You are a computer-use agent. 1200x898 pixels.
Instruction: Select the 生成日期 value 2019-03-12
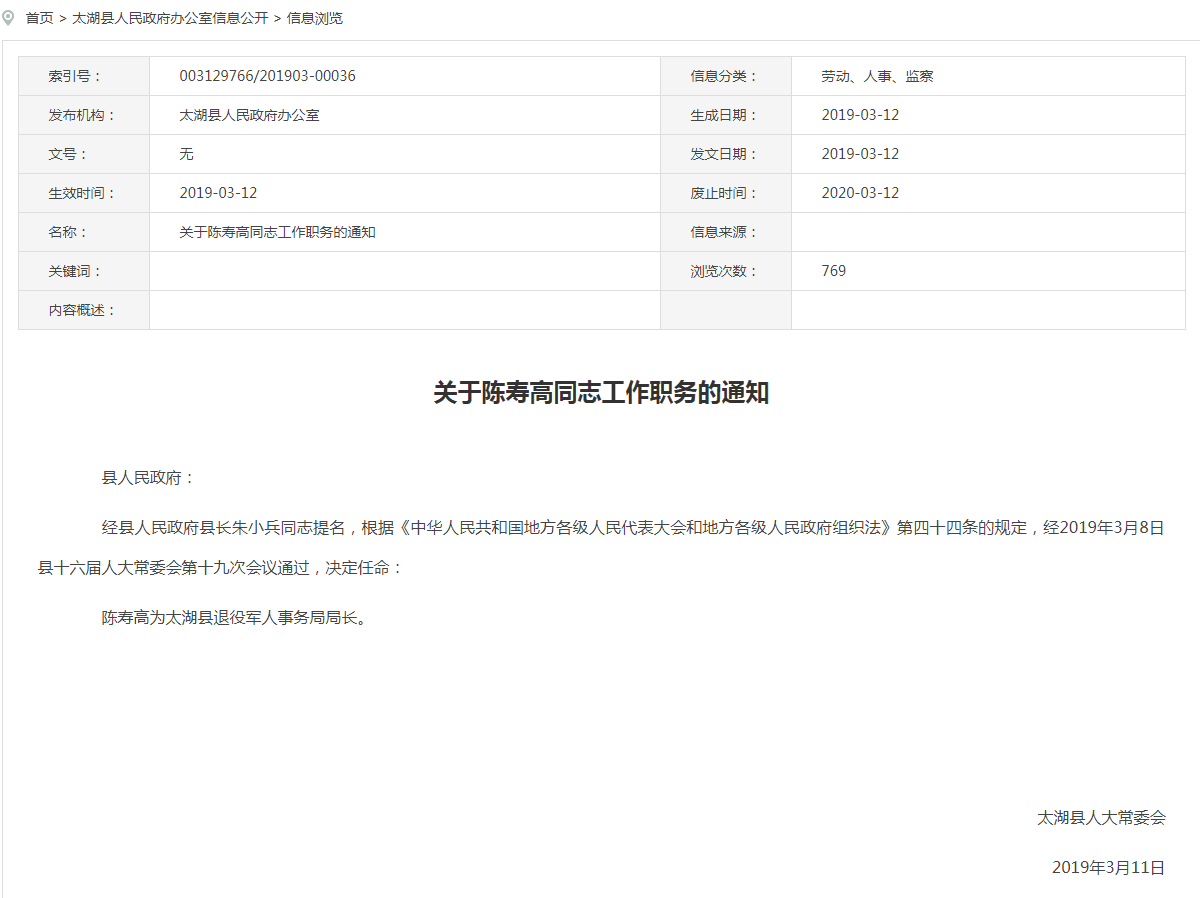(x=860, y=115)
